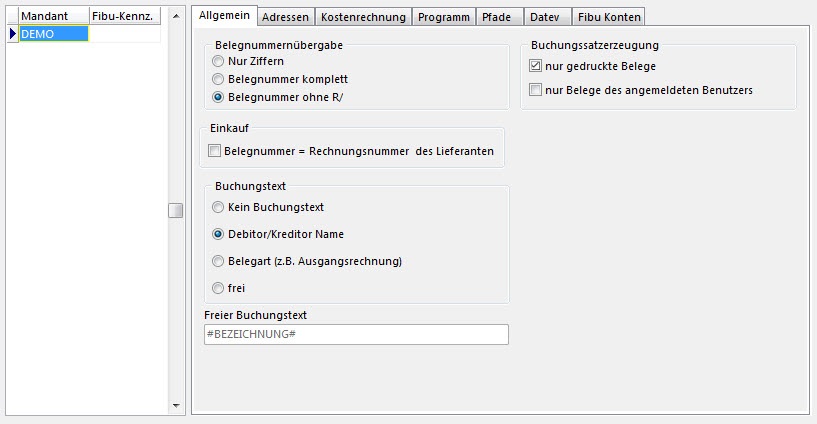Enable 'nur Belege des angemeldeten Benutzers'

pyautogui.click(x=536, y=90)
